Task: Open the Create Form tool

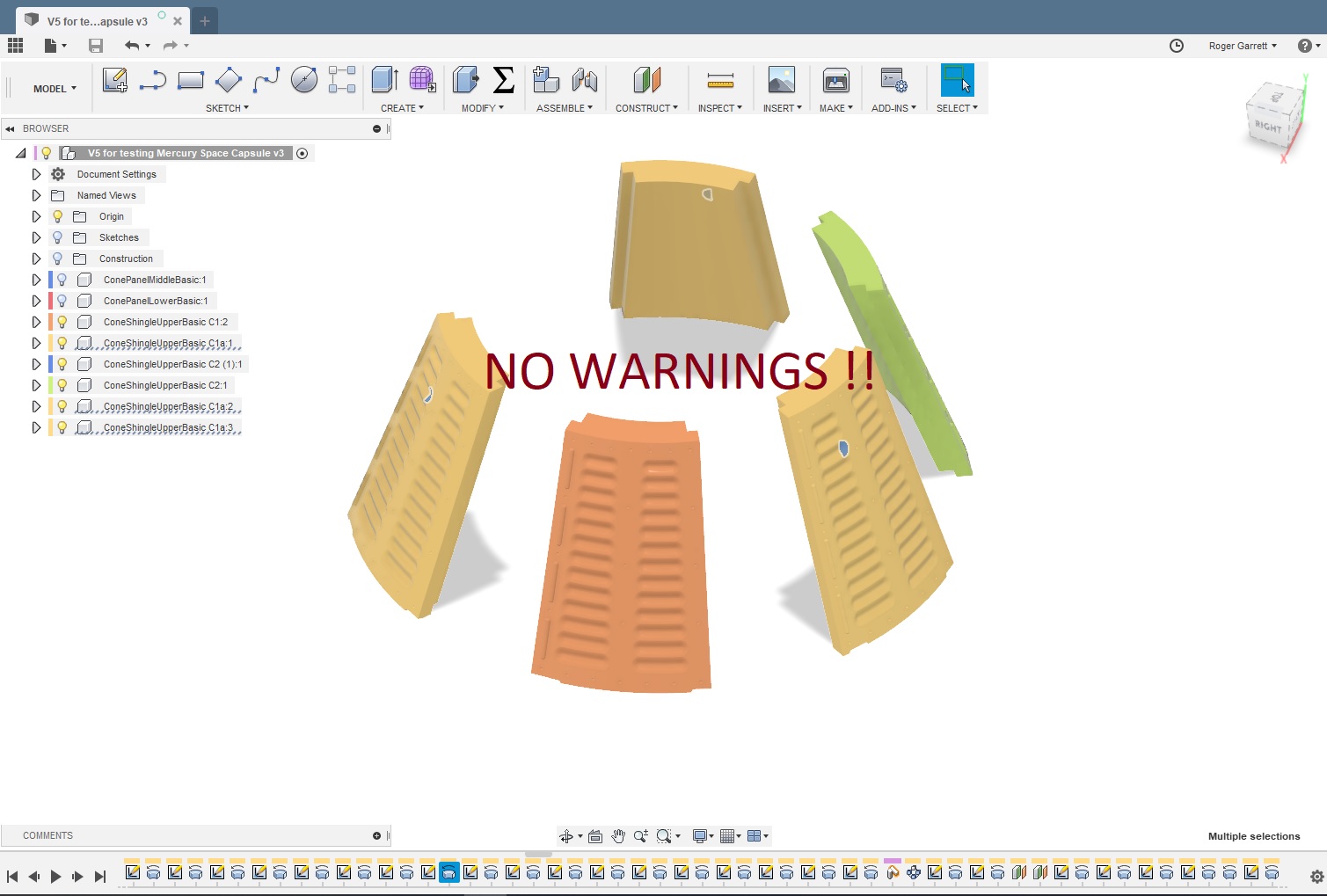Action: pyautogui.click(x=422, y=80)
